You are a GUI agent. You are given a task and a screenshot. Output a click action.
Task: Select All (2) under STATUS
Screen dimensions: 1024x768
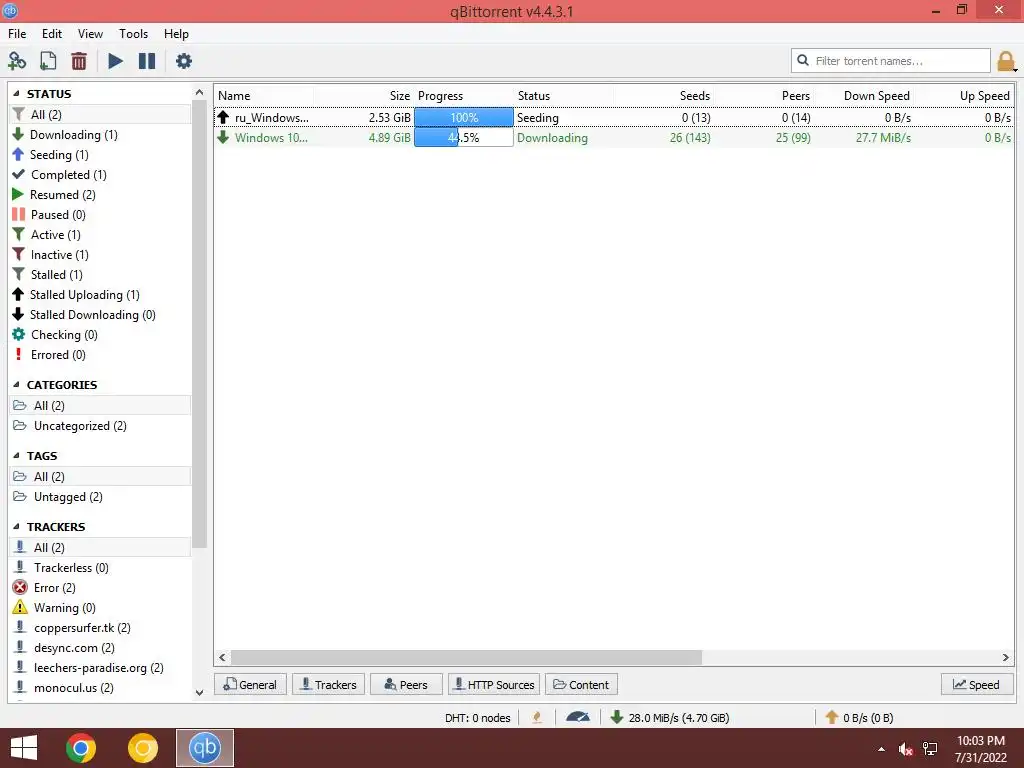point(101,114)
